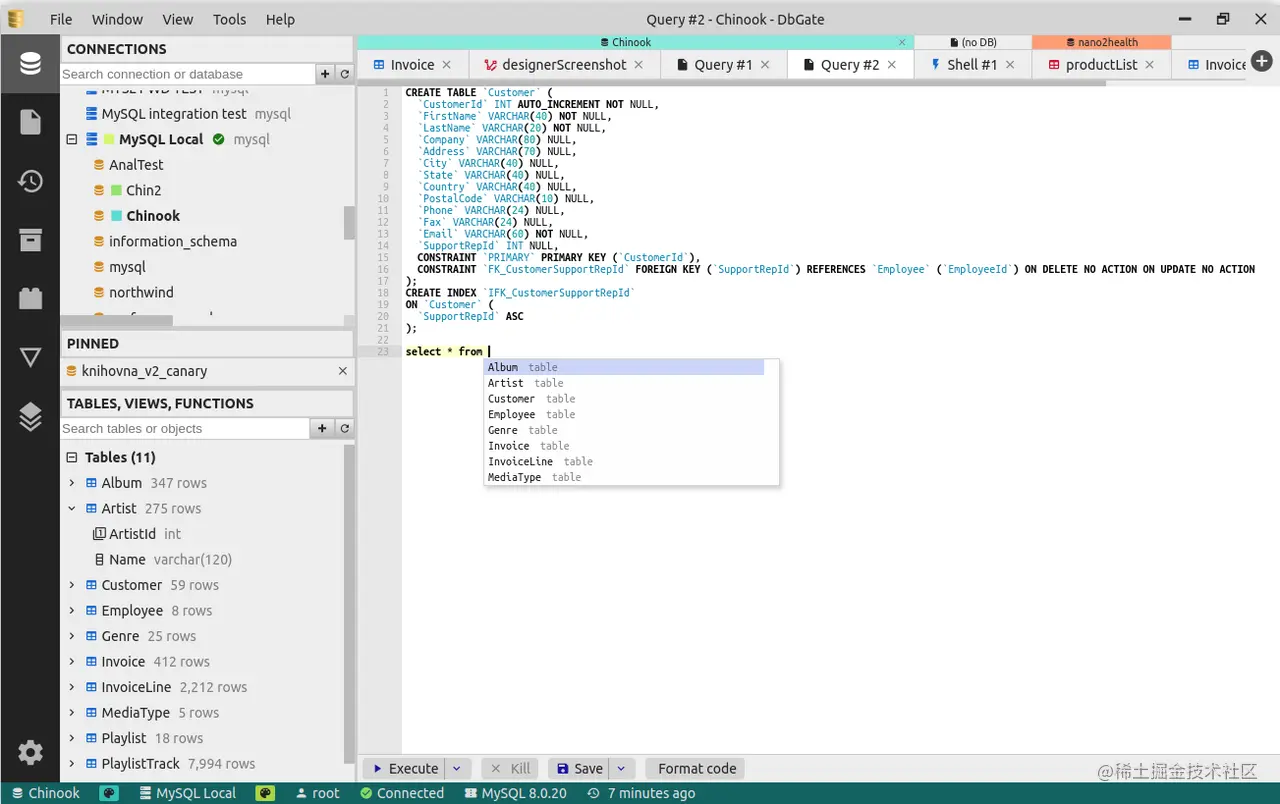This screenshot has height=804, width=1280.
Task: Expand the Employee table node
Action: pyautogui.click(x=72, y=610)
